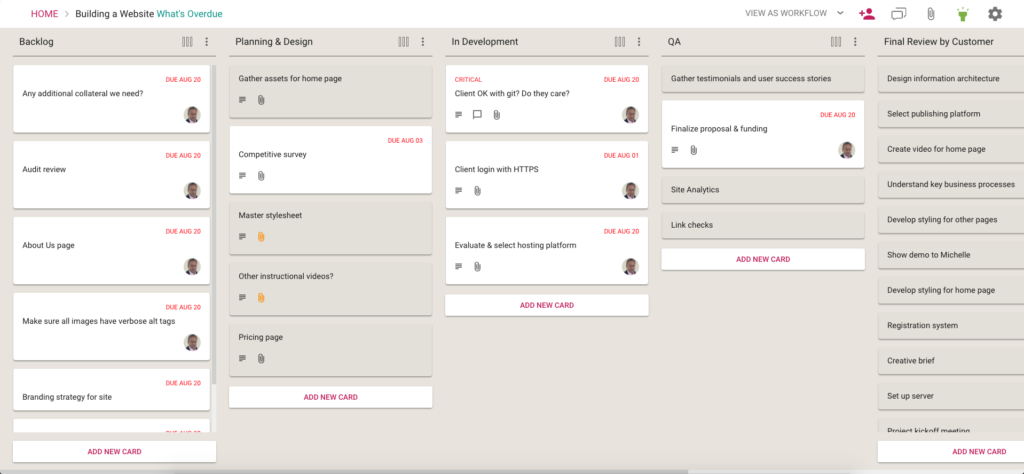Click the What's Overdue filter link

click(x=189, y=14)
